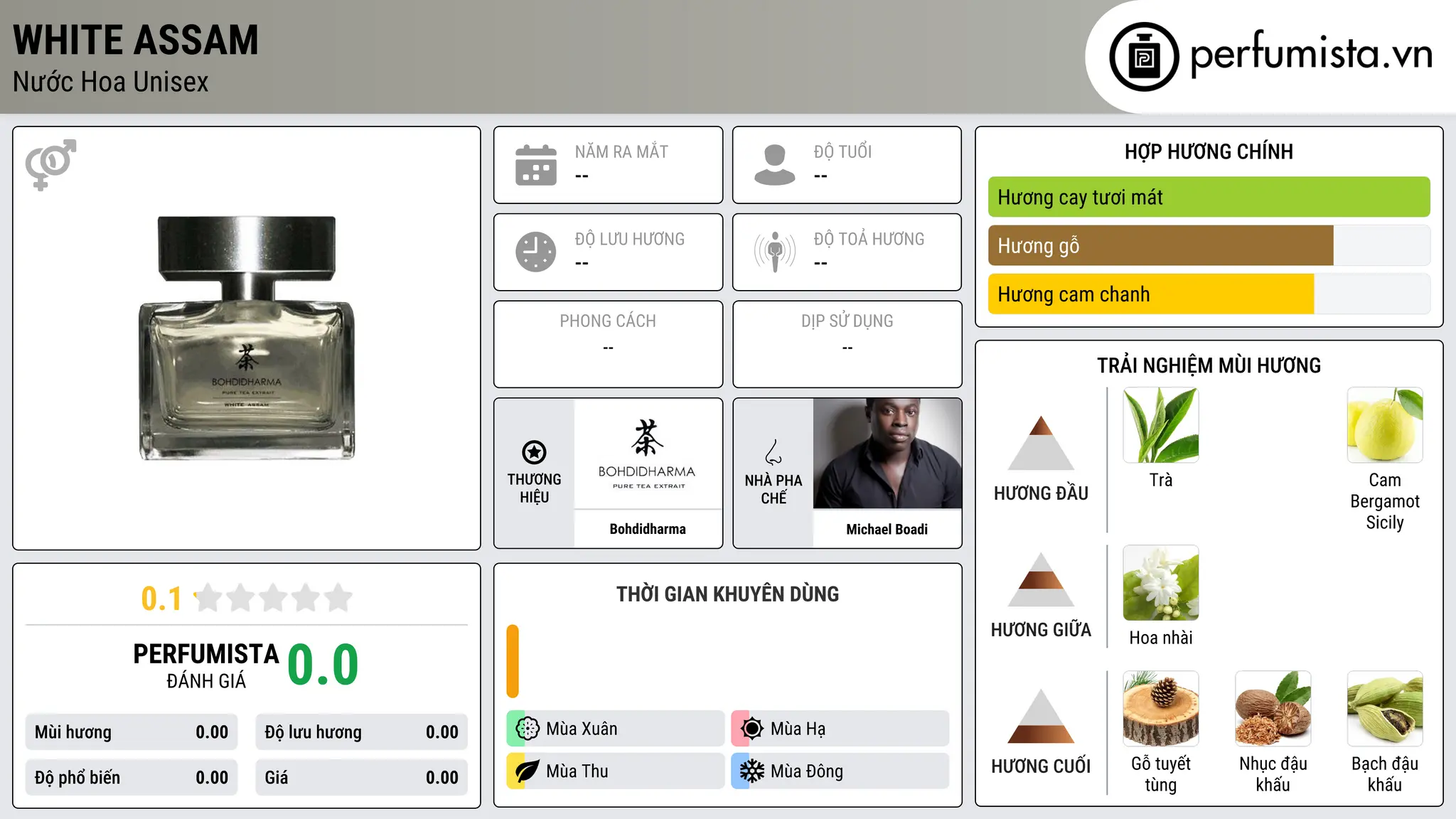Viewport: 1456px width, 819px height.
Task: Click the Độ phổ biến score row
Action: tap(132, 778)
